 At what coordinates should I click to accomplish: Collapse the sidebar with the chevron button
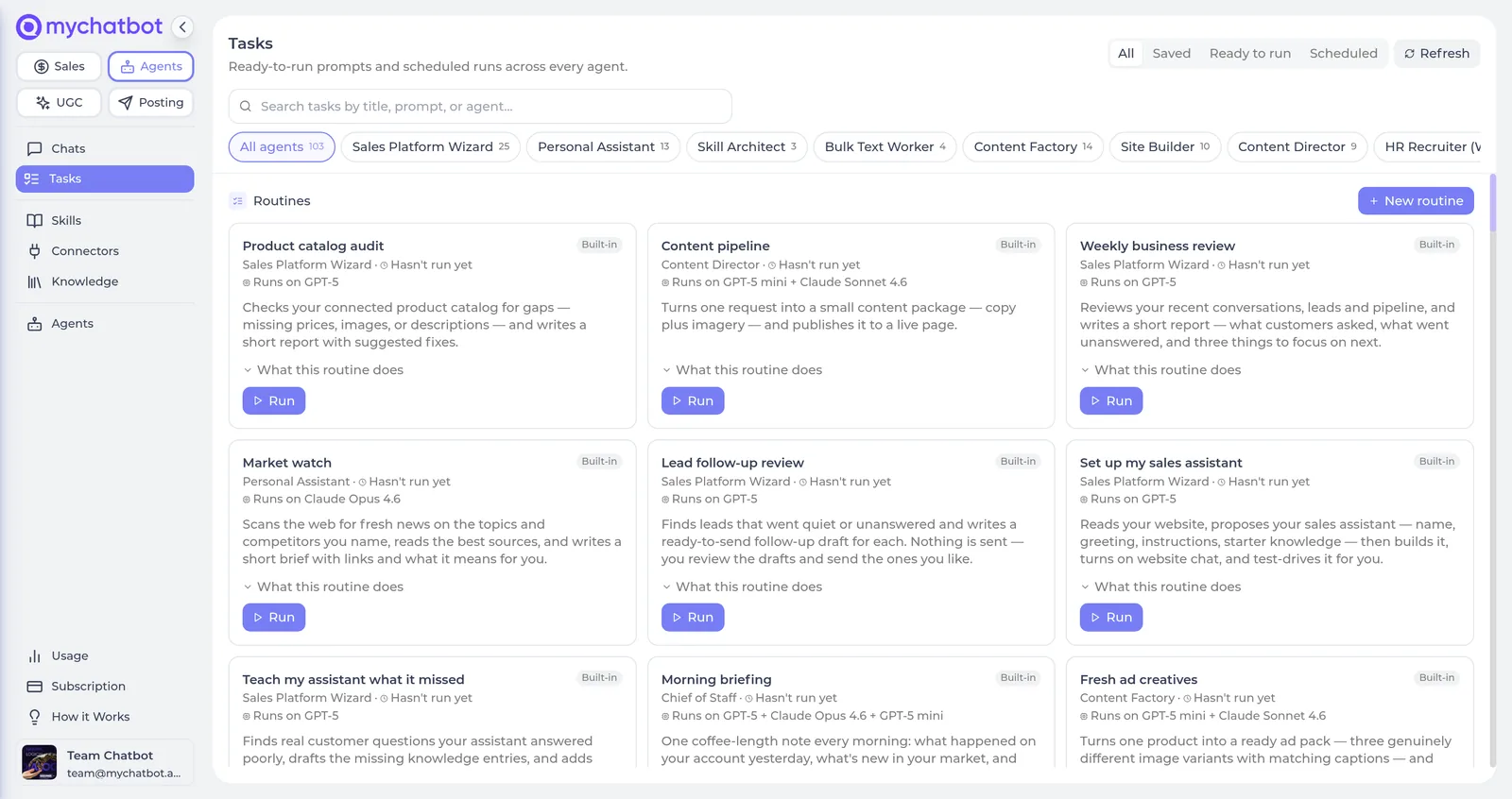coord(182,27)
